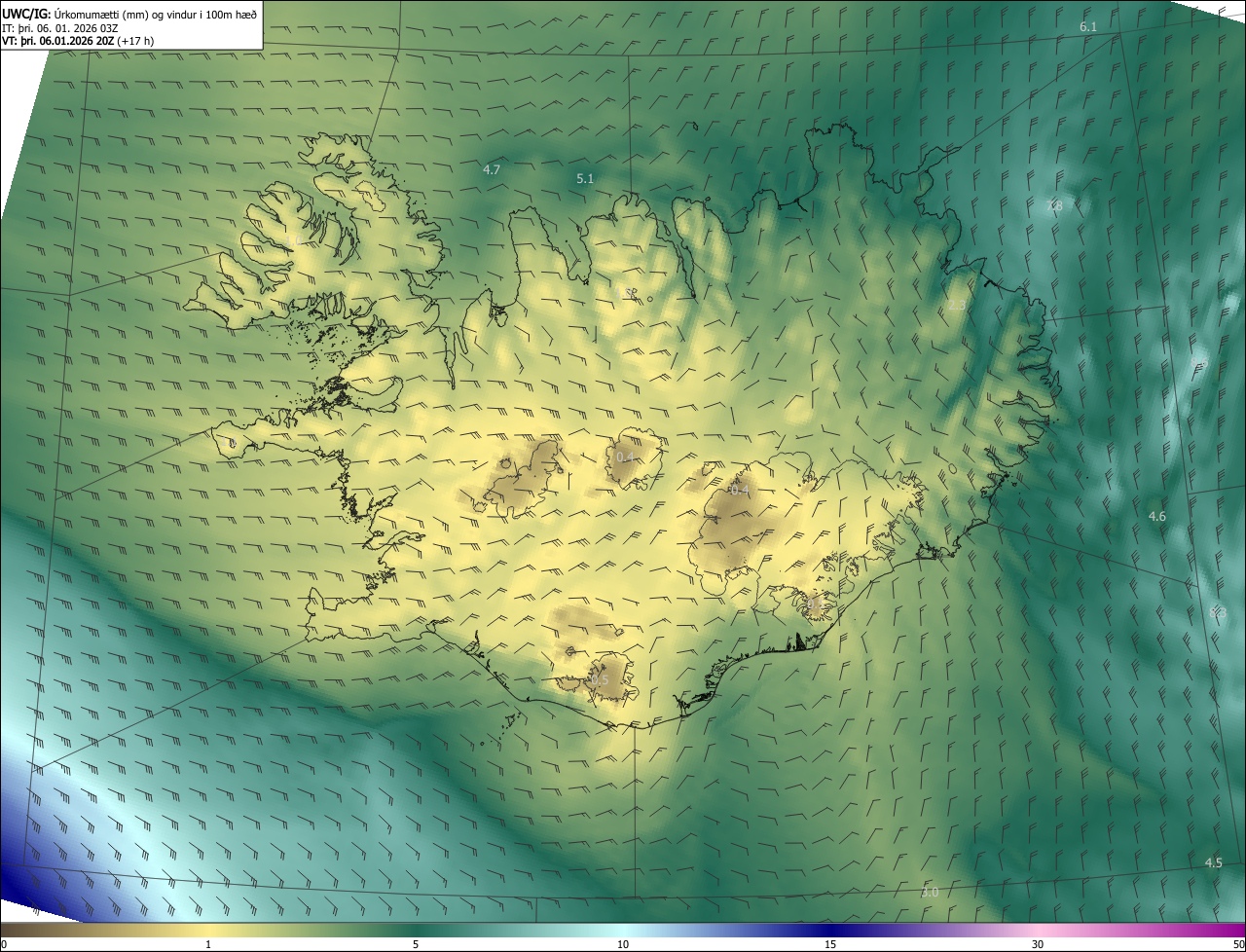The image size is (1246, 952).
Task: Click the 0.4 value on Hofsjökull glacier
Action: point(625,458)
